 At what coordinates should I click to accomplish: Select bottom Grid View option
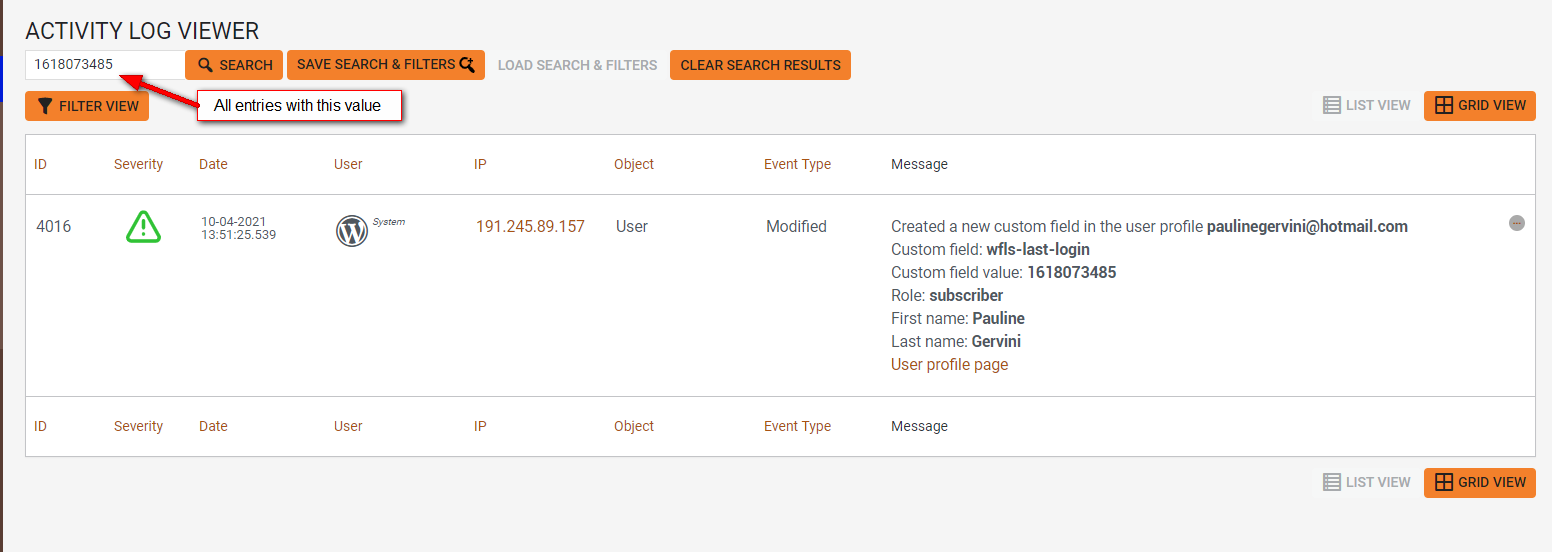click(x=1480, y=482)
